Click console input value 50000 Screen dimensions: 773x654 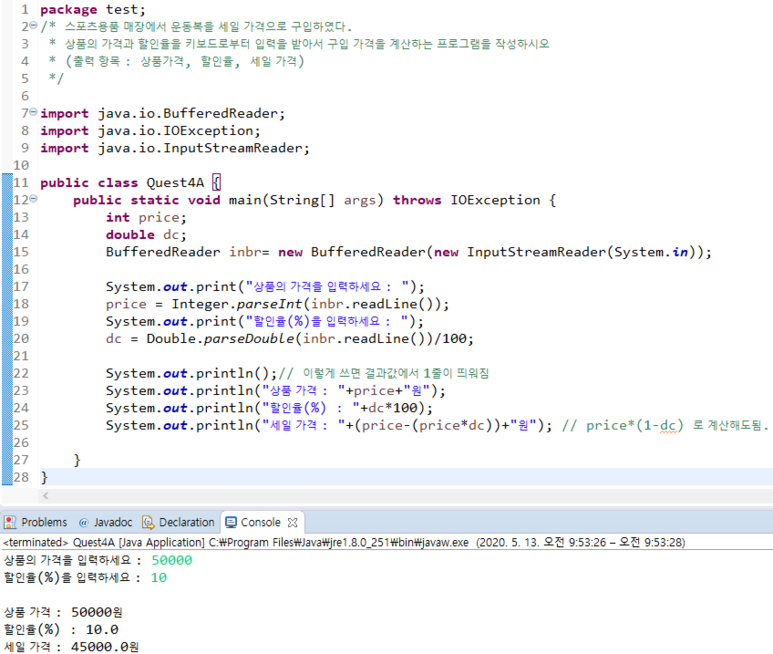pyautogui.click(x=172, y=560)
